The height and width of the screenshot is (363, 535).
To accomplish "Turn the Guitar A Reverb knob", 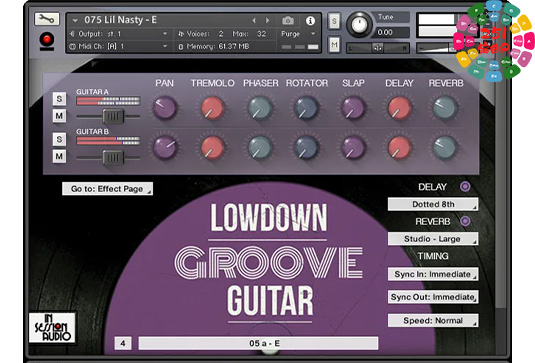I will (x=445, y=108).
